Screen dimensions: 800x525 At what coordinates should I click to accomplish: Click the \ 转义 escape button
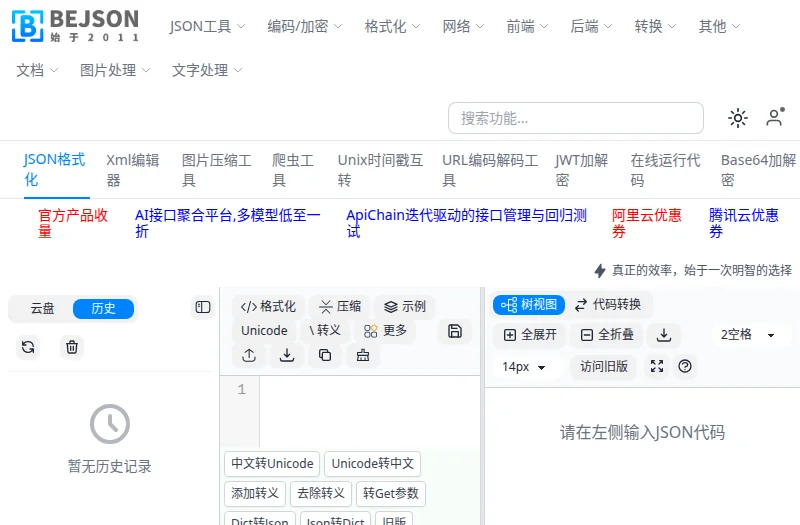tap(326, 331)
